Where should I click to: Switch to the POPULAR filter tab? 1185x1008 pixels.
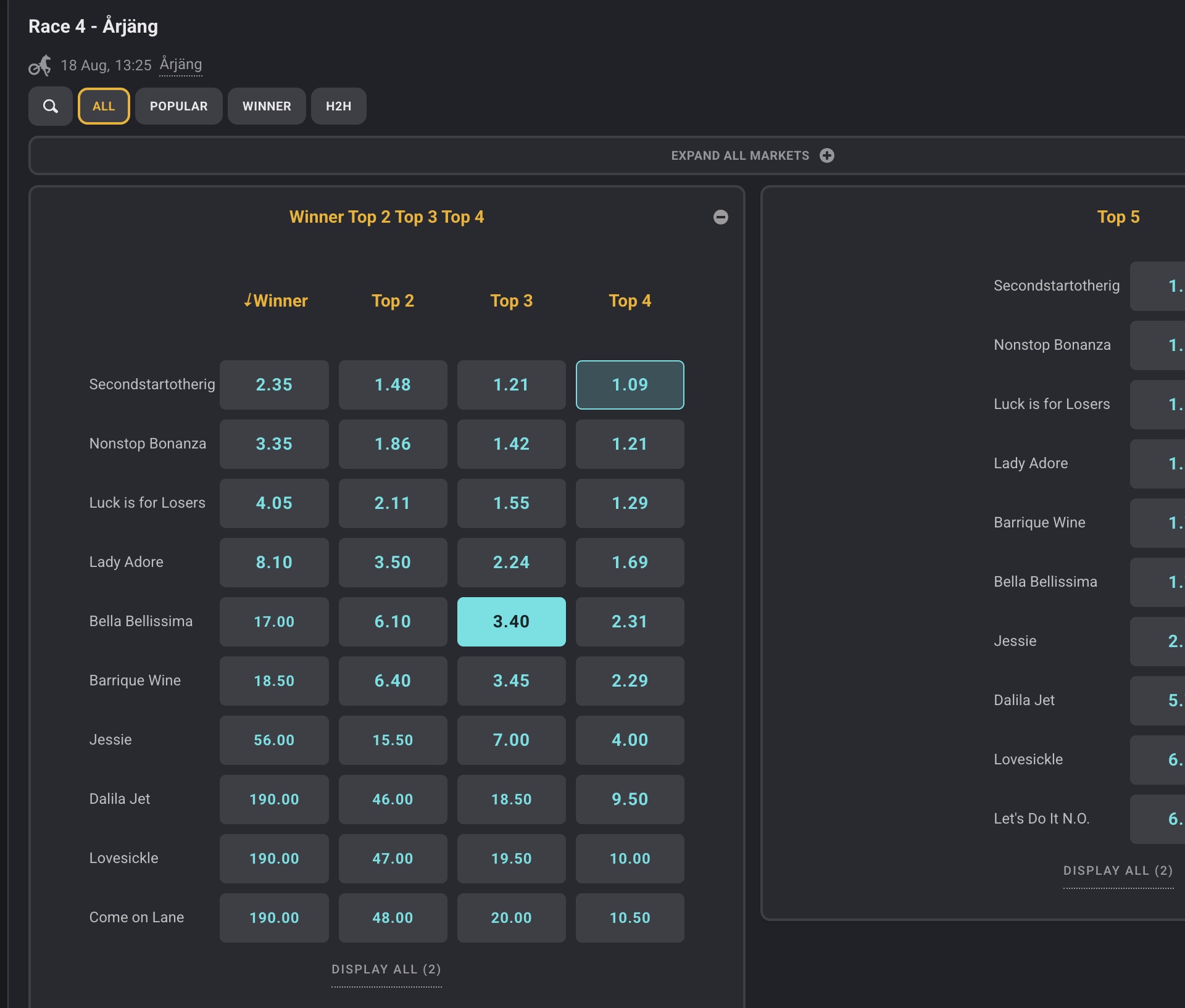point(179,106)
